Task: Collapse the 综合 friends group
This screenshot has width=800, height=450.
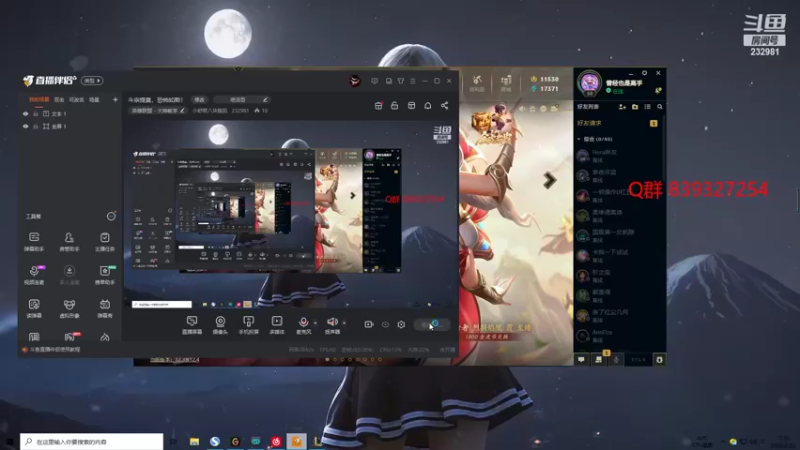Action: click(x=579, y=139)
